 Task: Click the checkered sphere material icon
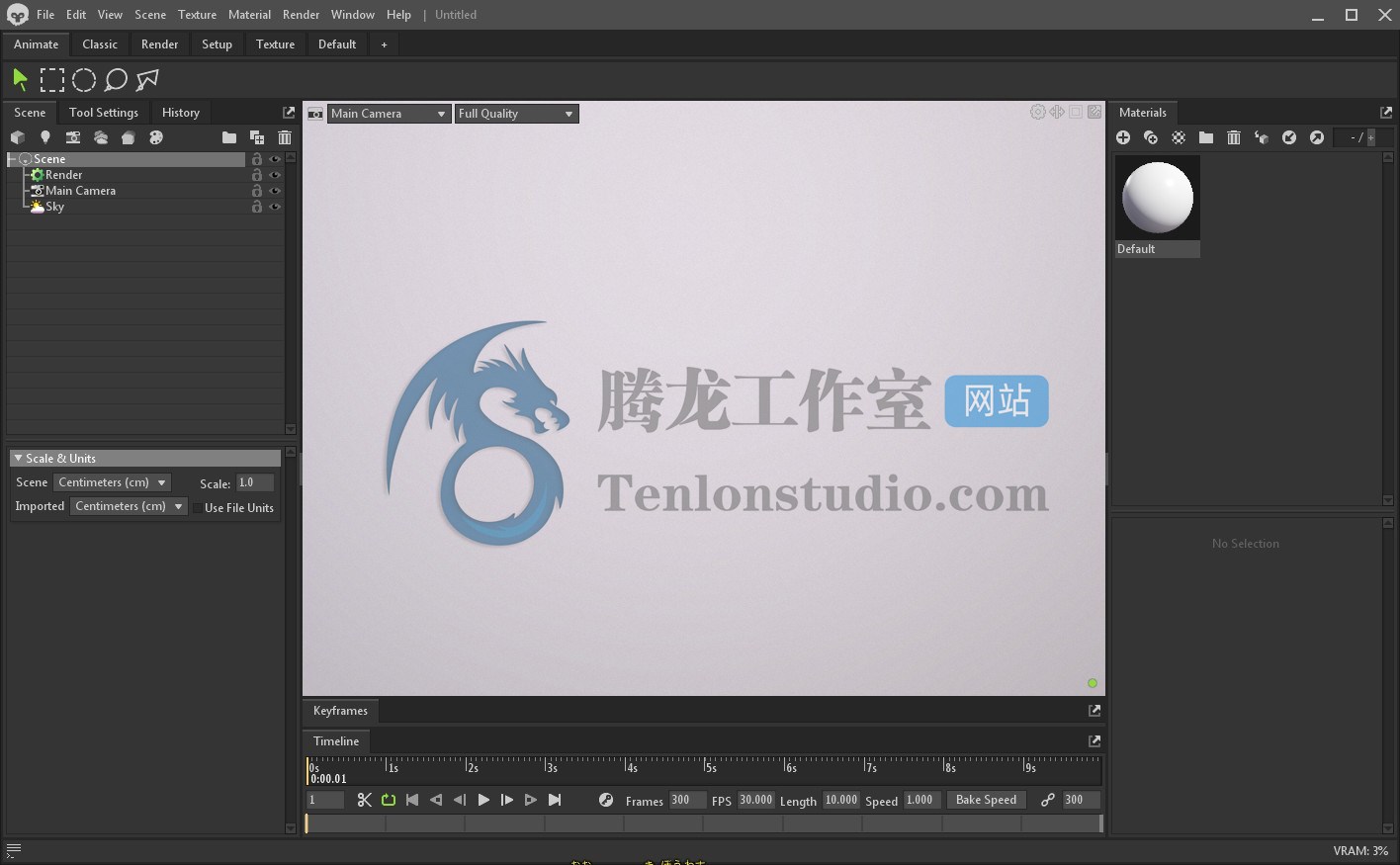(x=1179, y=137)
